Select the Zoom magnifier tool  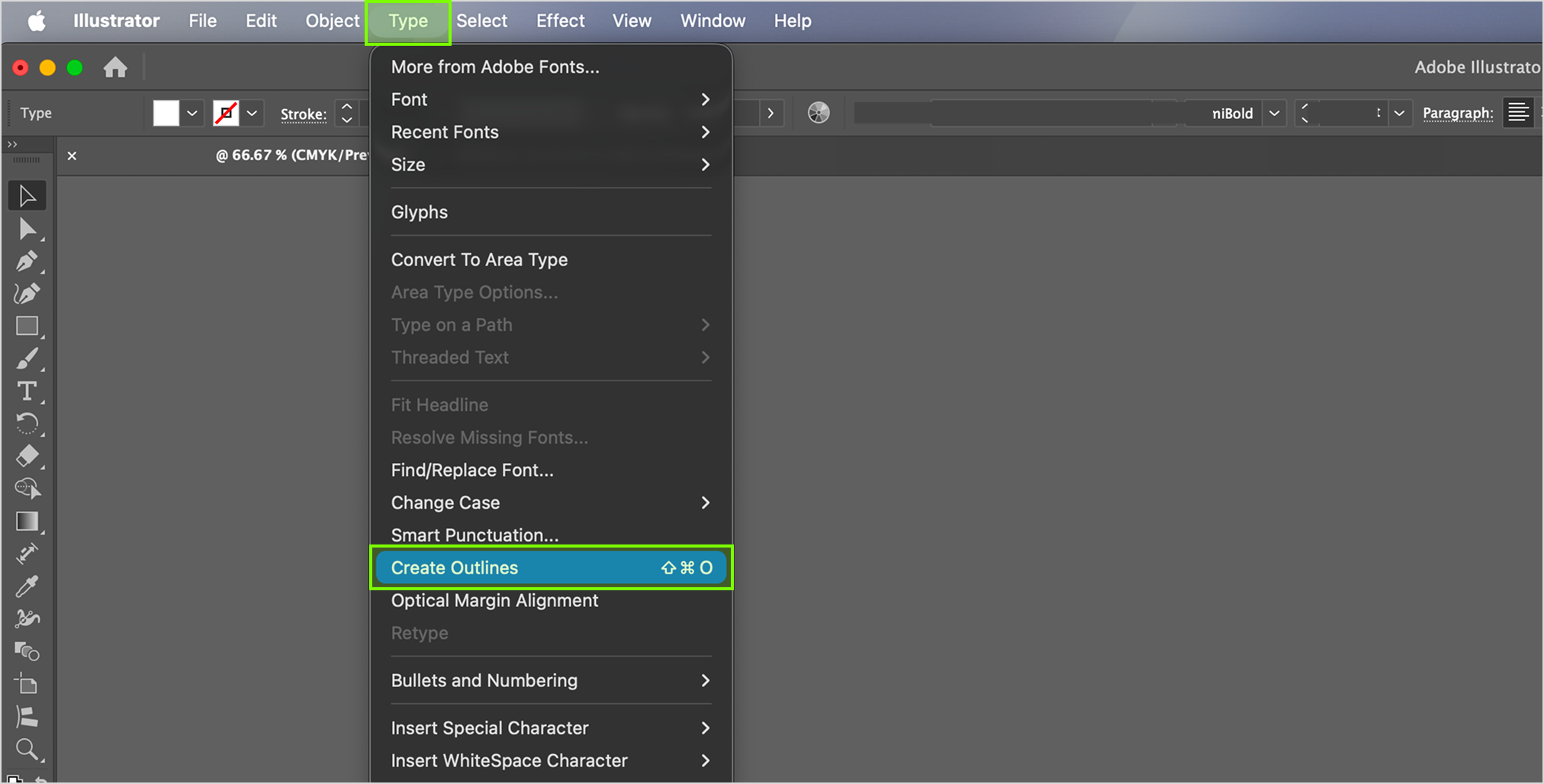click(27, 750)
